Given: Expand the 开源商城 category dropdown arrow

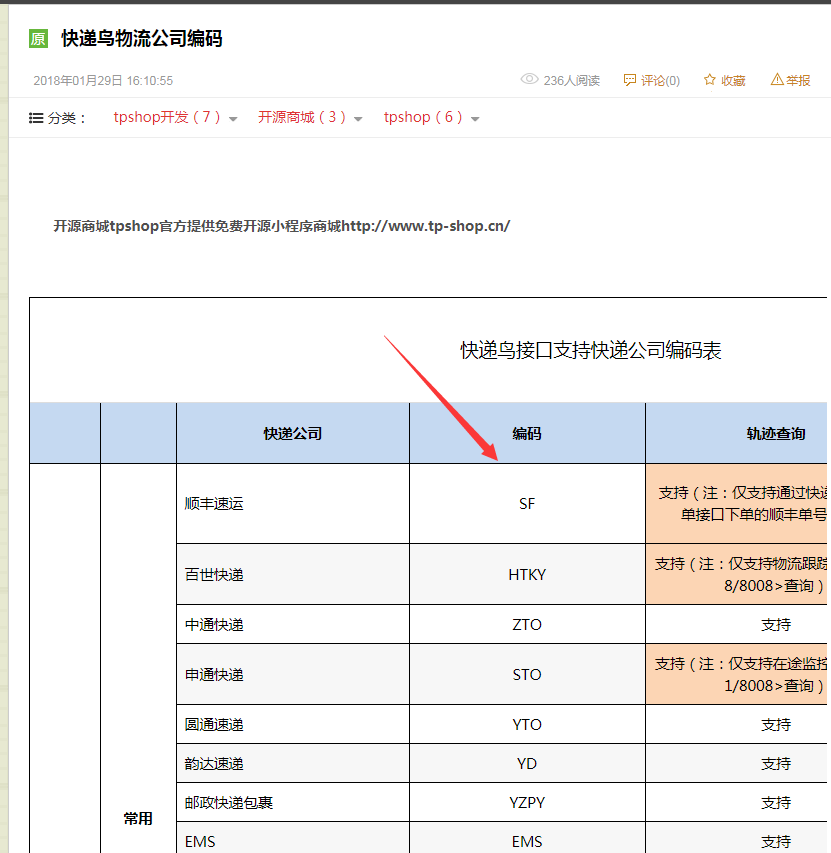Looking at the screenshot, I should tap(358, 119).
